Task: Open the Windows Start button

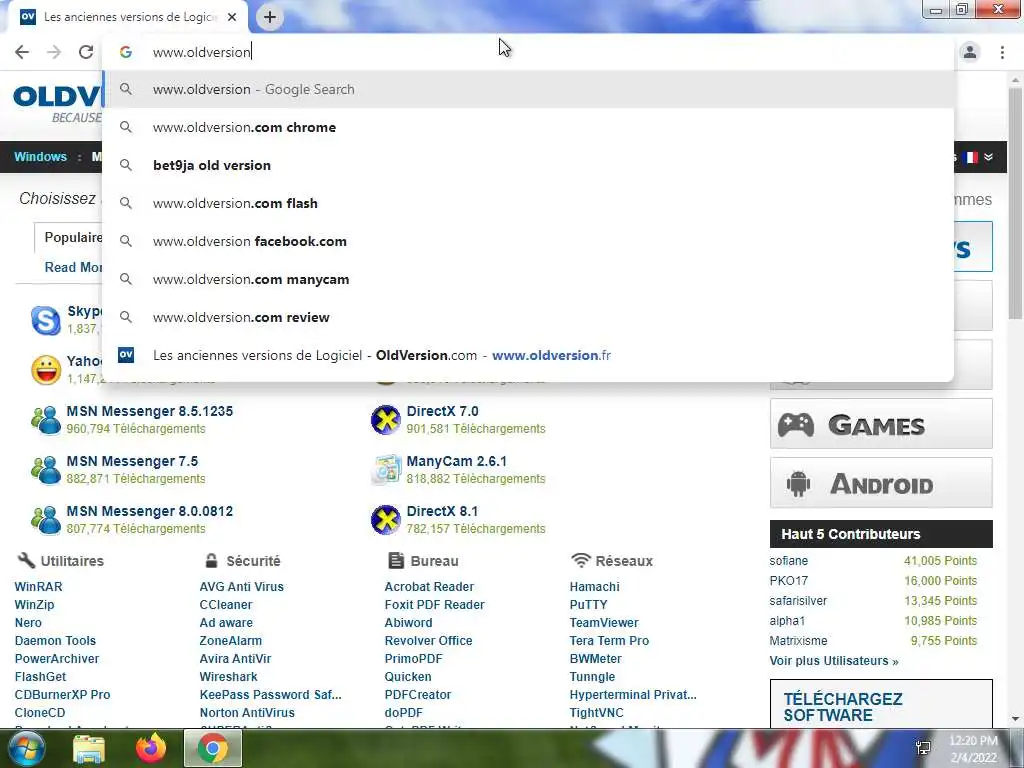Action: [x=26, y=748]
